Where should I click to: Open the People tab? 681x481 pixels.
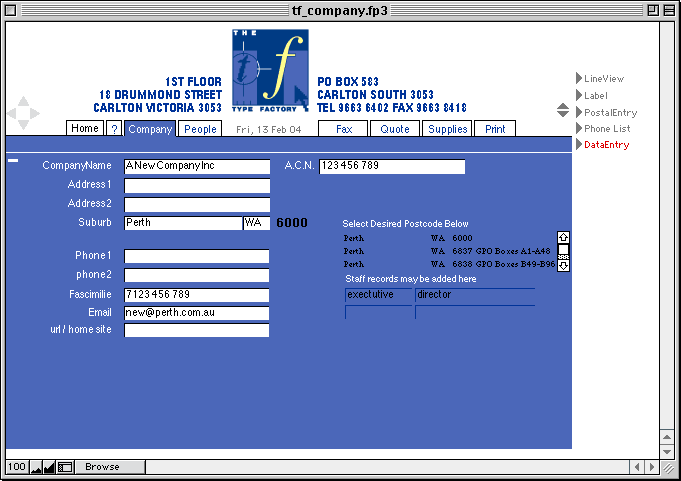(200, 129)
